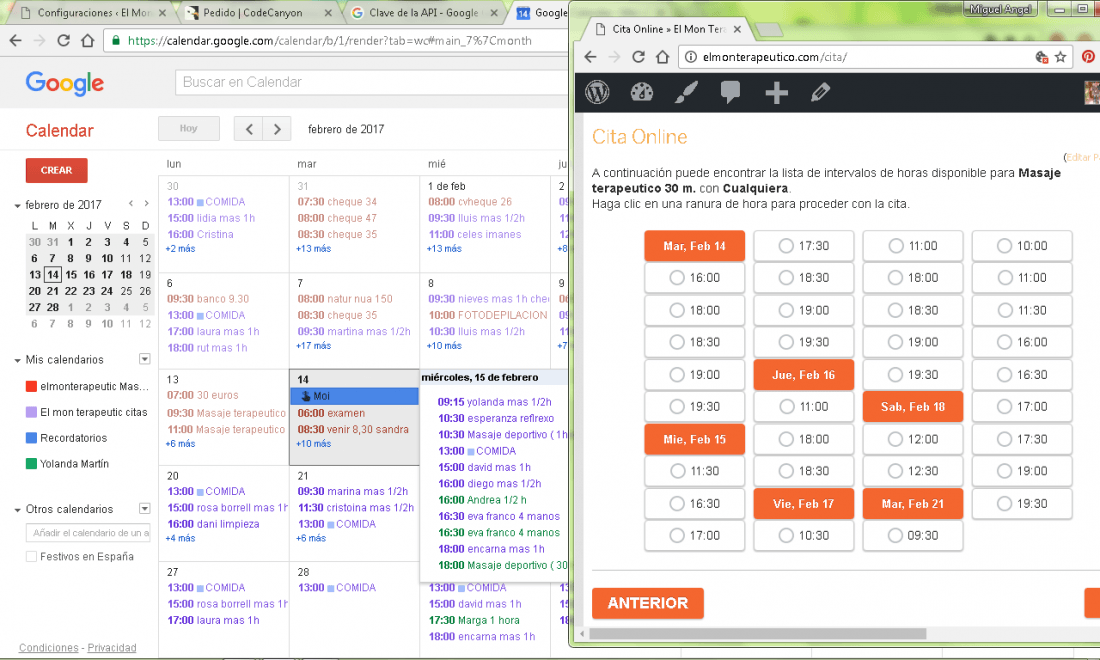
Task: Toggle the green Yolanda Martín calendar swatch
Action: [x=31, y=464]
